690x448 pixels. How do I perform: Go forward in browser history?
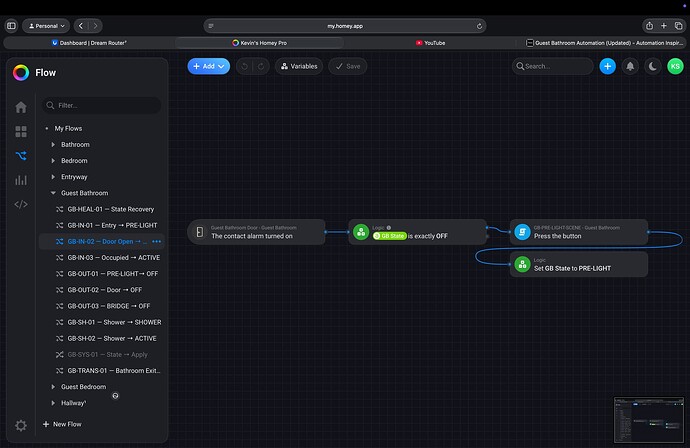[95, 26]
